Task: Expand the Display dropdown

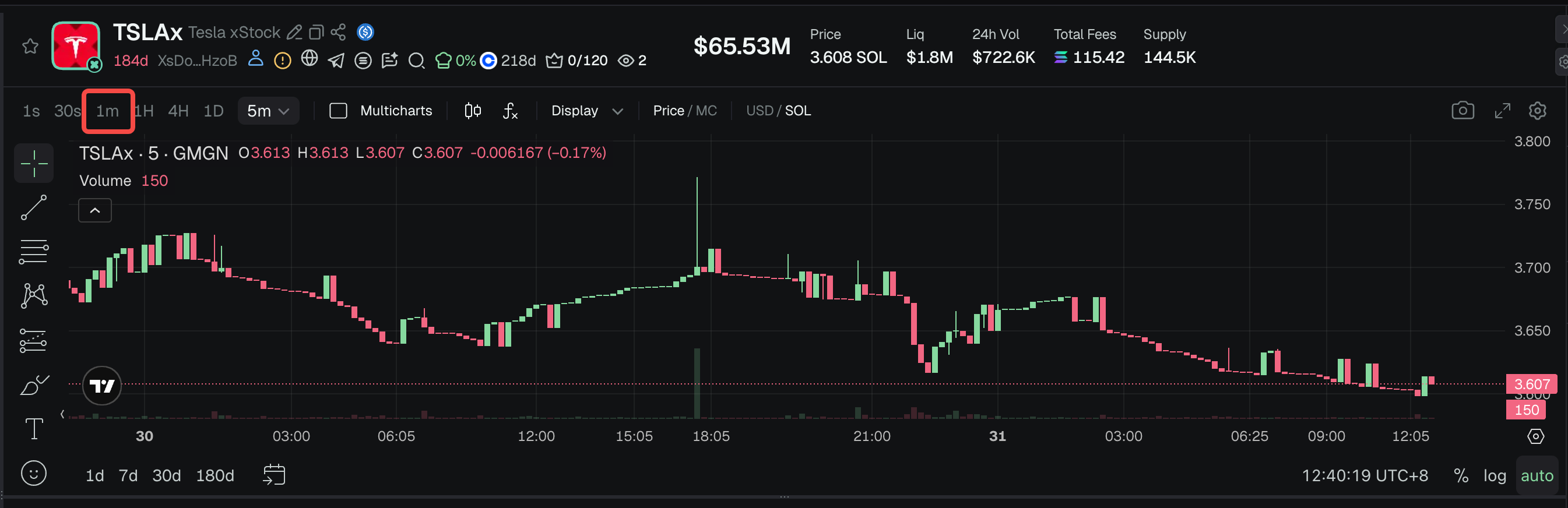Action: pos(586,111)
